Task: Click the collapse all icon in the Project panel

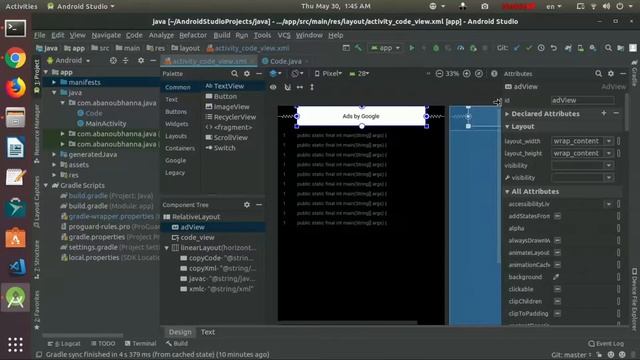Action: click(125, 60)
